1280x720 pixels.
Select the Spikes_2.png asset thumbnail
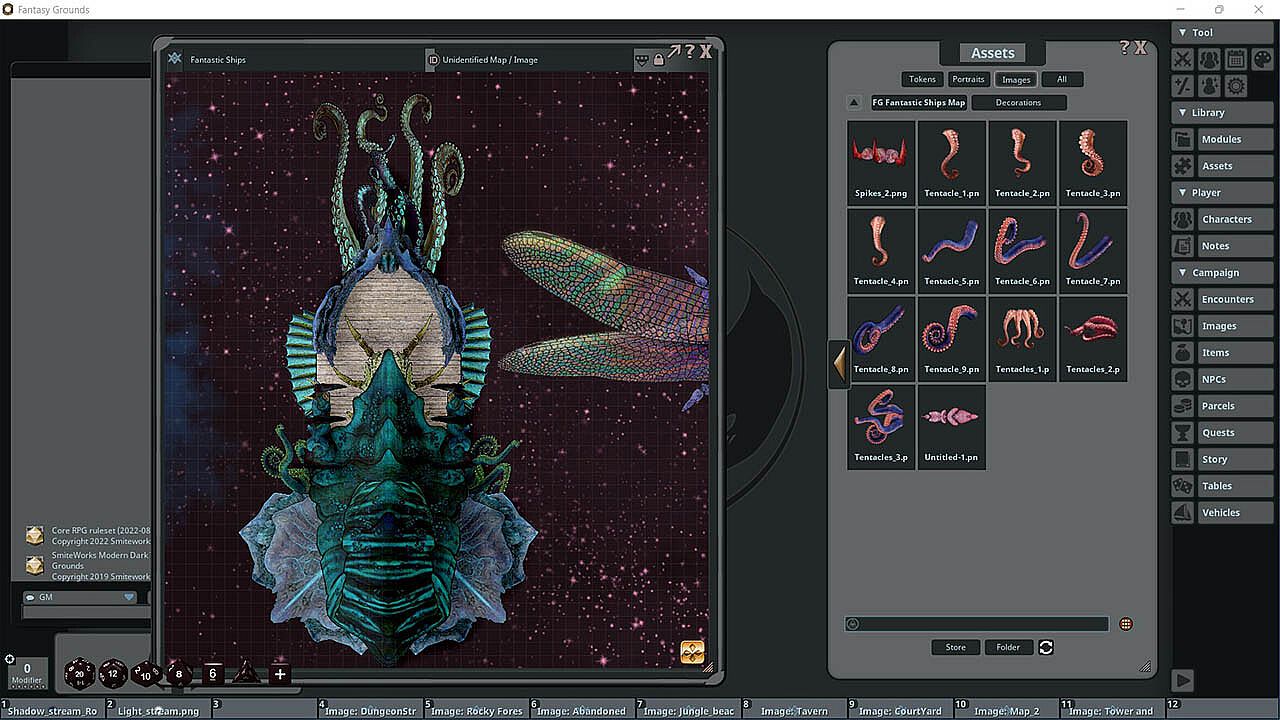coord(881,163)
